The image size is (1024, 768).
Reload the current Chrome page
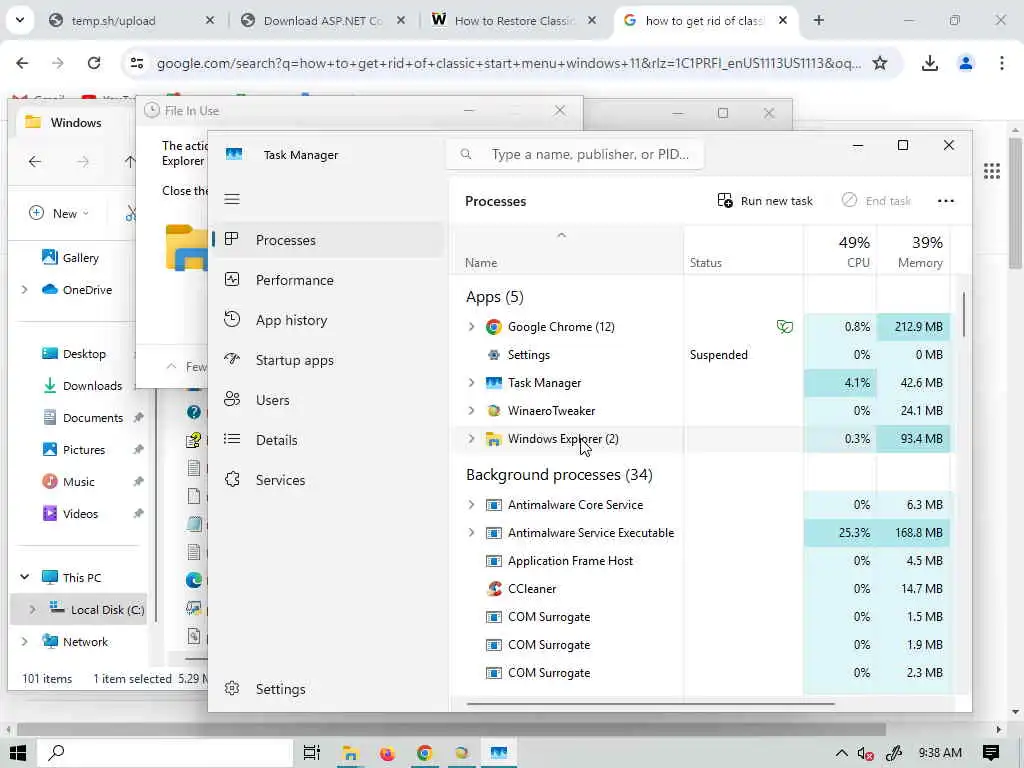(x=94, y=63)
